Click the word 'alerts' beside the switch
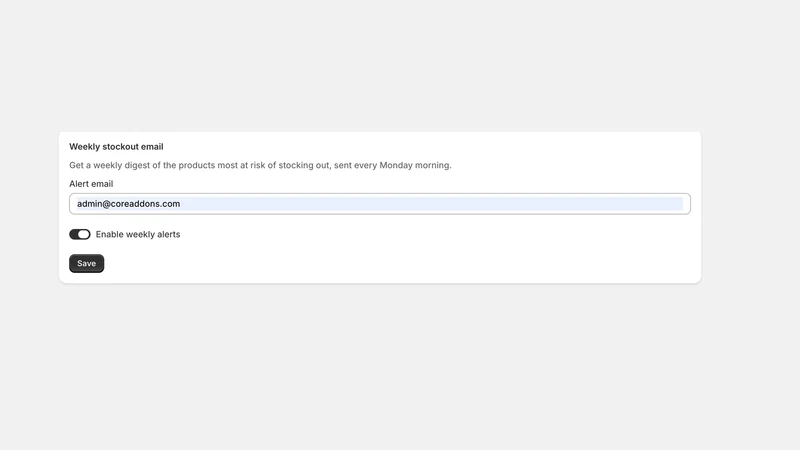The height and width of the screenshot is (450, 800). coord(168,234)
